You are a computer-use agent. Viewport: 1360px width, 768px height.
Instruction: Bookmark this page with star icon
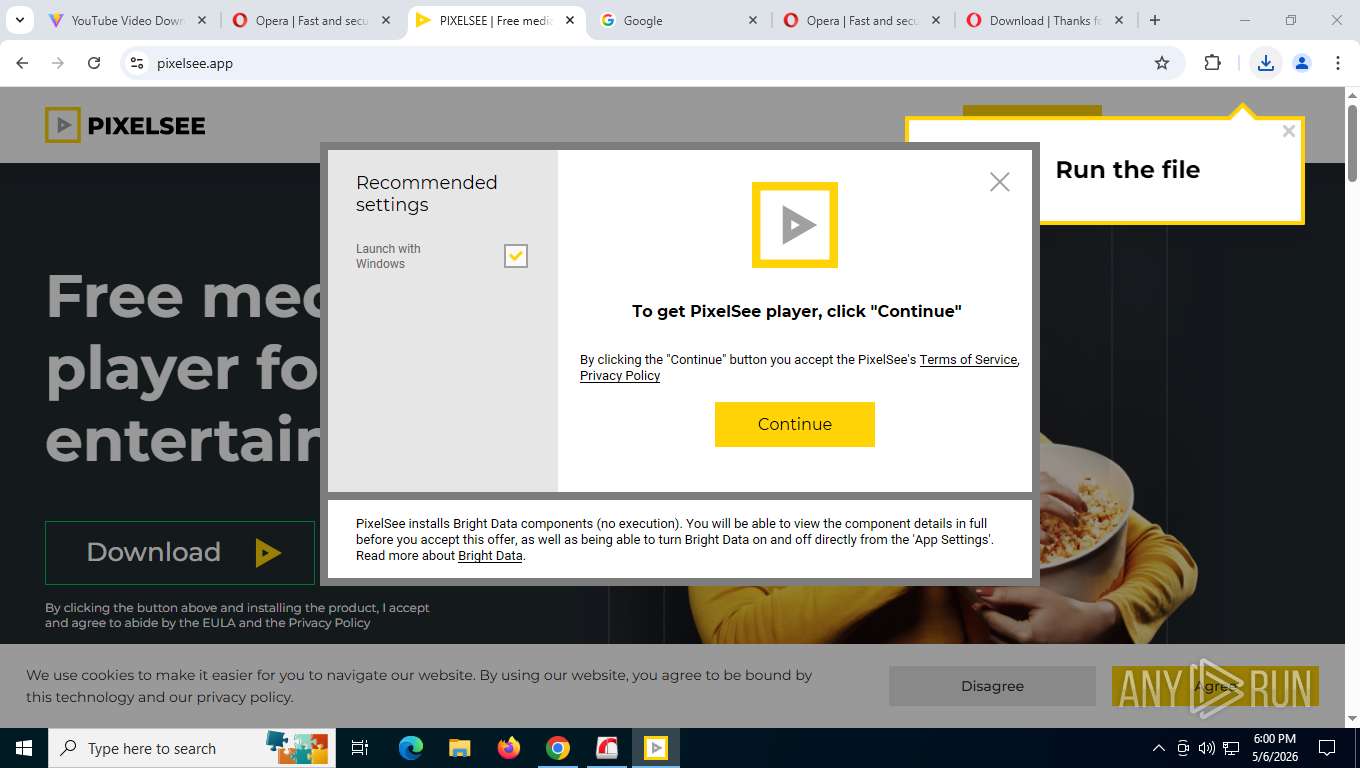(x=1162, y=63)
